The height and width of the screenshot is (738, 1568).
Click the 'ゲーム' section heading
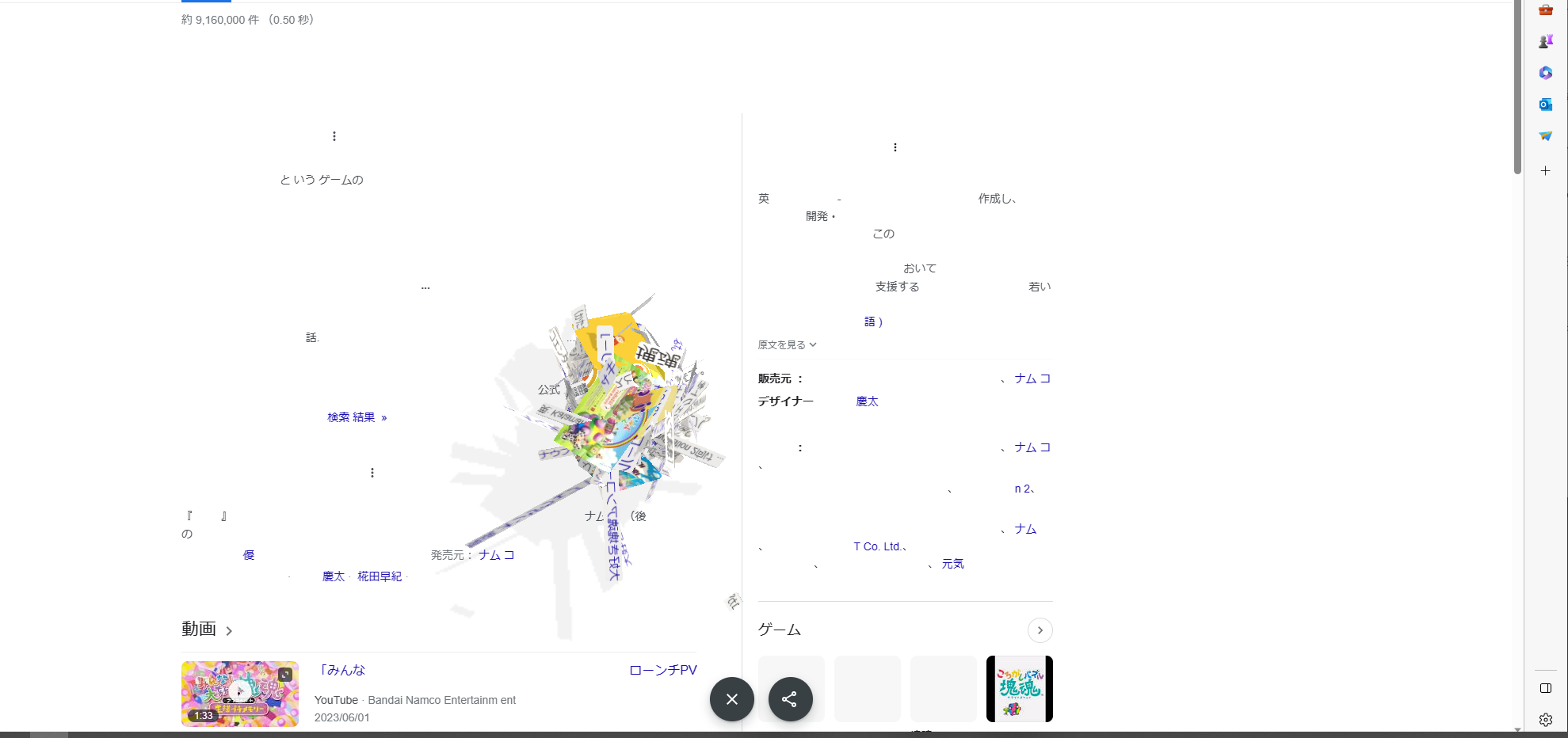780,630
